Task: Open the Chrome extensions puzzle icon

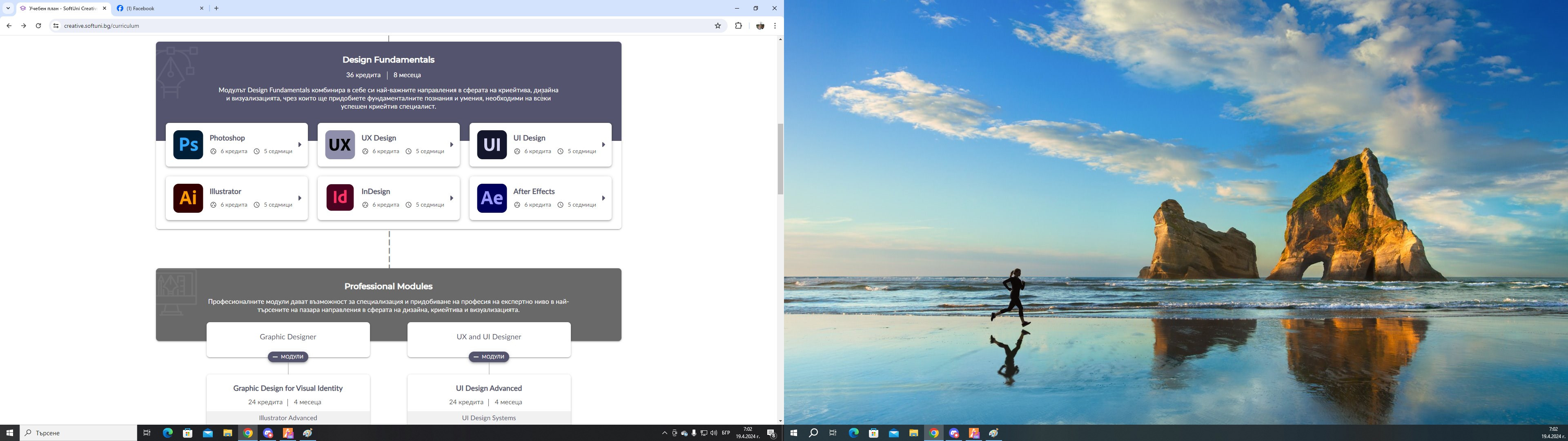Action: (738, 26)
